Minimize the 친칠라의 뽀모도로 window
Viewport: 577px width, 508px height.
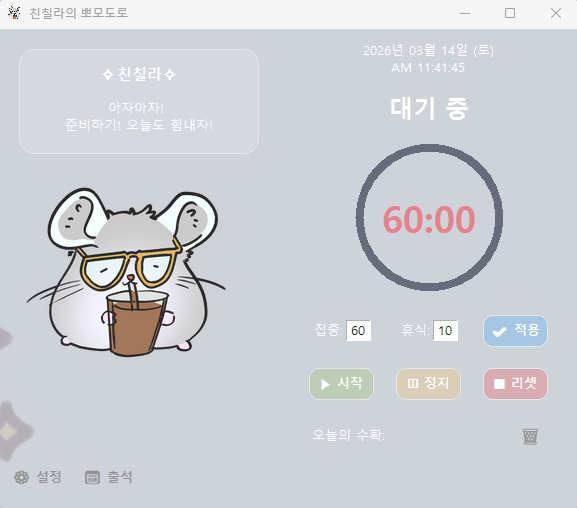[x=465, y=13]
